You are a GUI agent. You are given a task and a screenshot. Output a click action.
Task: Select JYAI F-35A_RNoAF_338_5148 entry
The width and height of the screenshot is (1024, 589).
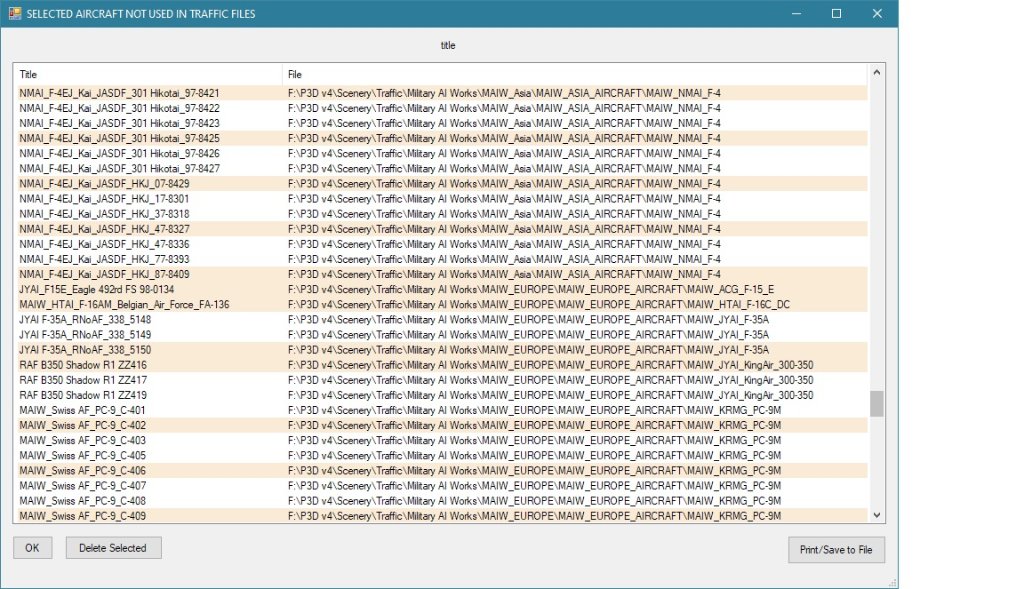(x=85, y=319)
